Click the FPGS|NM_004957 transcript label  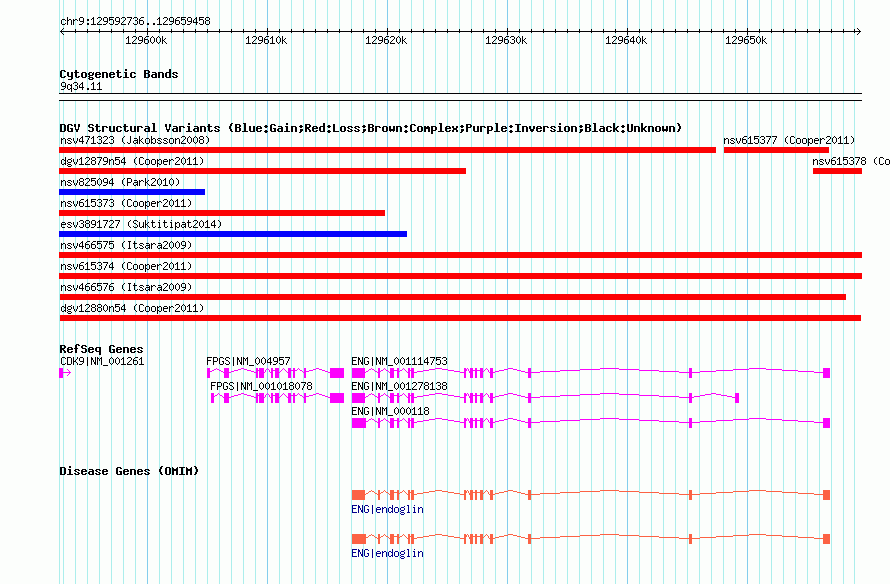click(248, 361)
